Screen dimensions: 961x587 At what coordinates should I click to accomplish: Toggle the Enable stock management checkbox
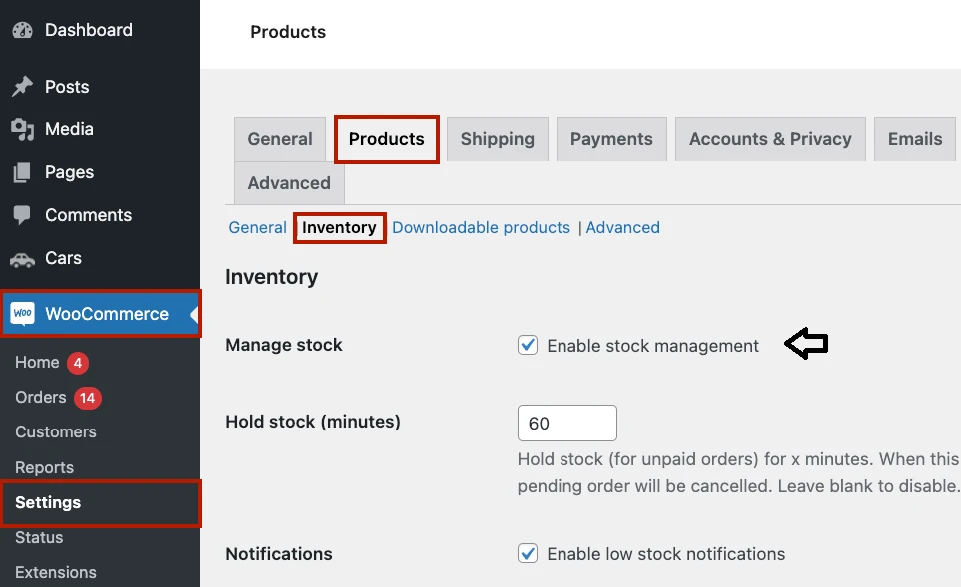point(528,345)
